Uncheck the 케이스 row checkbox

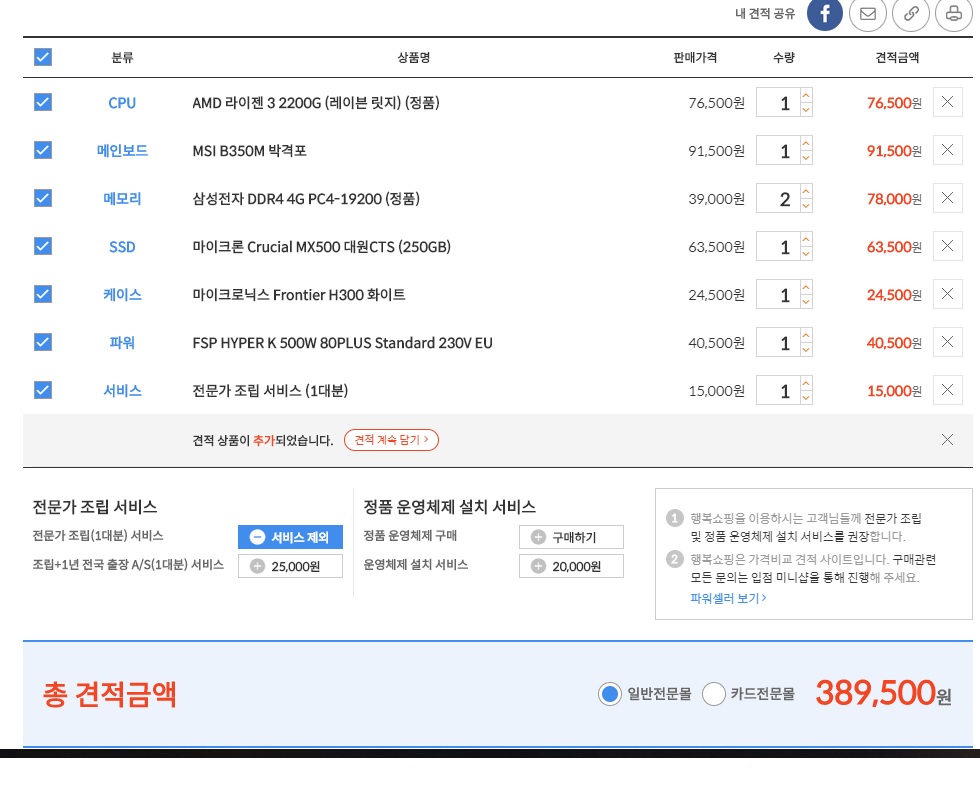point(43,294)
